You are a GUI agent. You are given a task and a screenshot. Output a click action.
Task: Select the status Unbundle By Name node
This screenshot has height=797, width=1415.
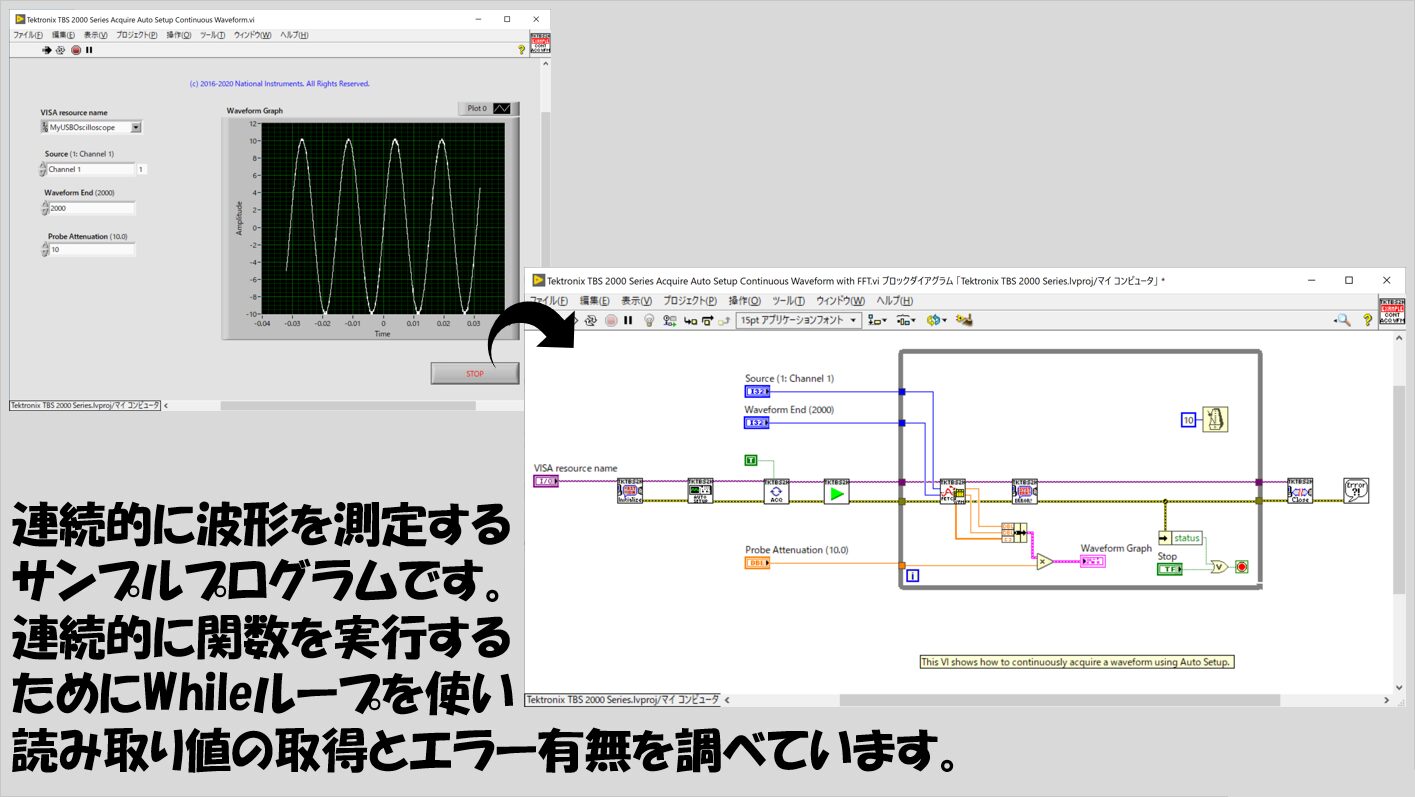tap(1180, 538)
